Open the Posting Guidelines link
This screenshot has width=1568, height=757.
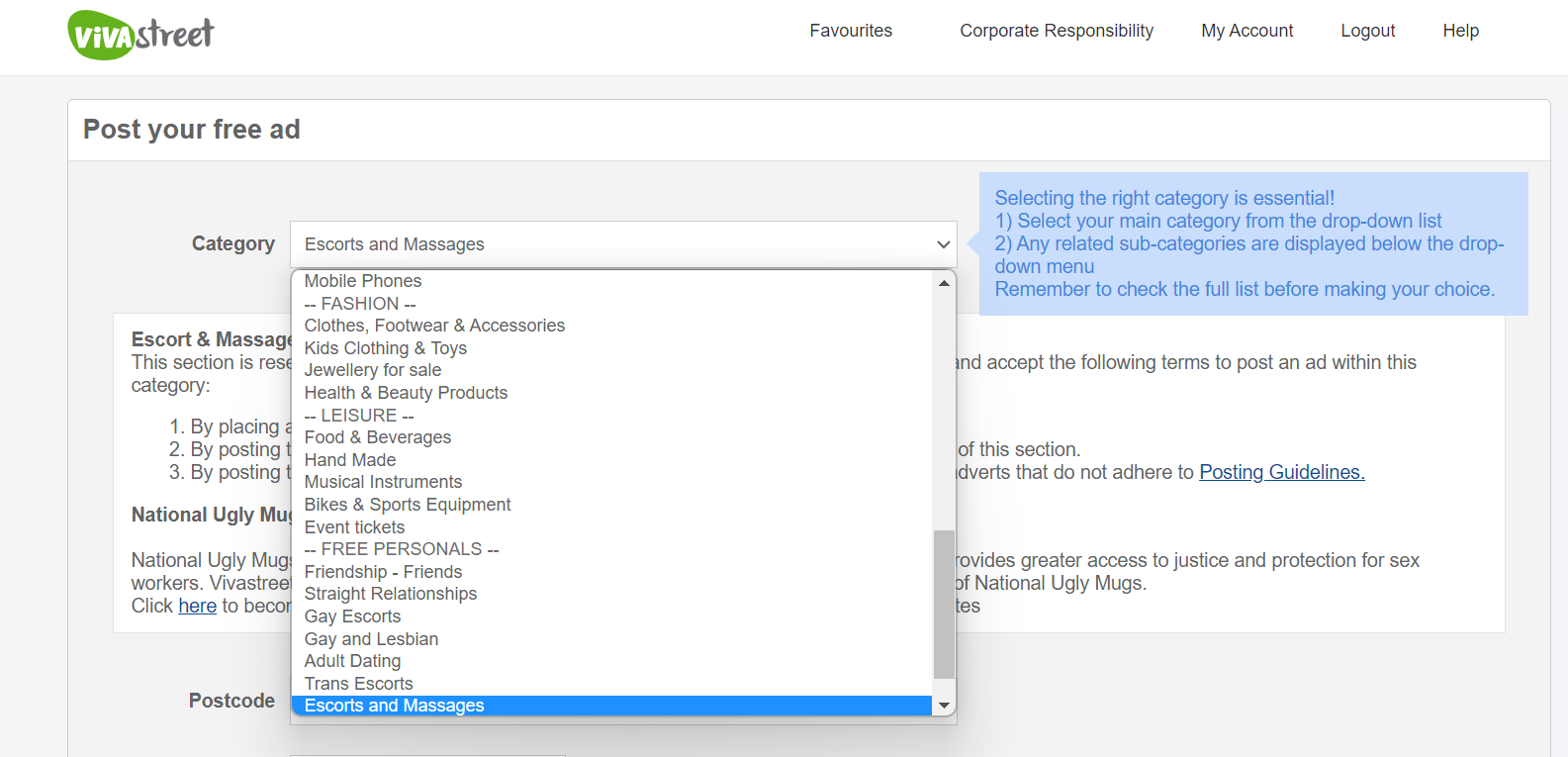pyautogui.click(x=1282, y=472)
